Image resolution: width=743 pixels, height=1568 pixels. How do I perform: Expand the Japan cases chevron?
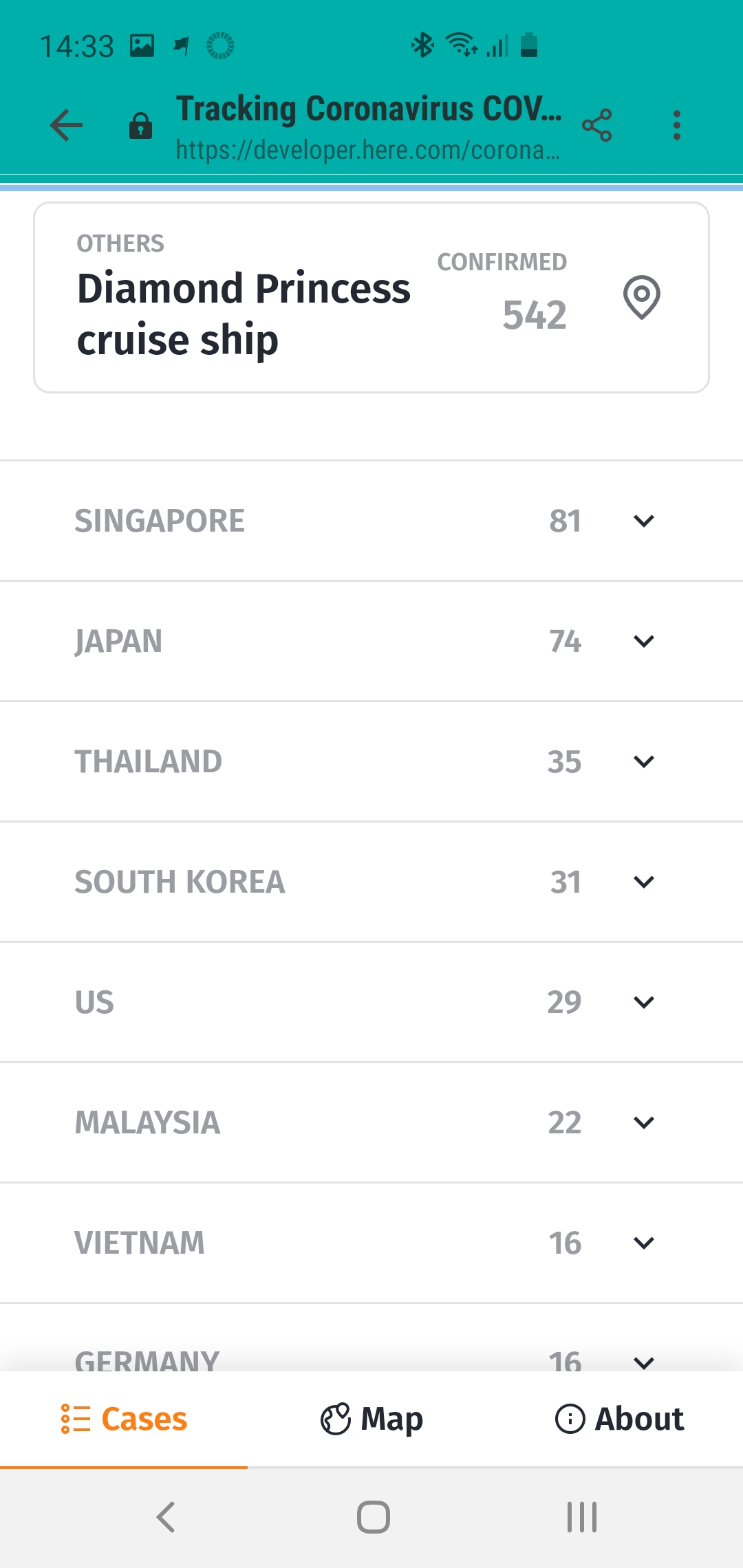click(x=644, y=641)
